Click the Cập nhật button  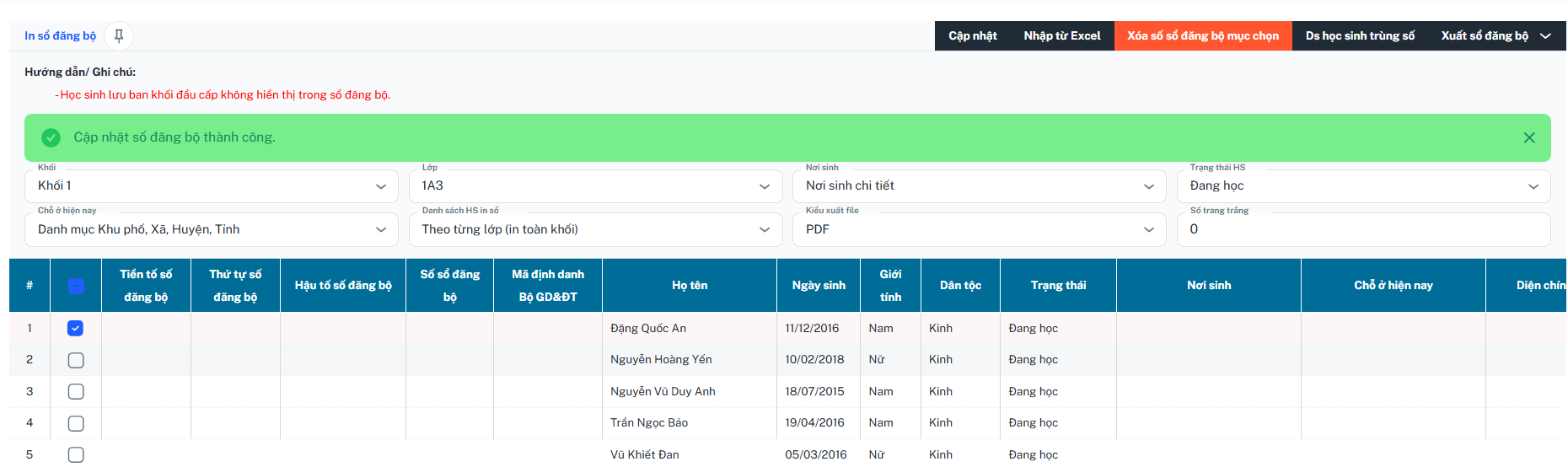coord(972,36)
